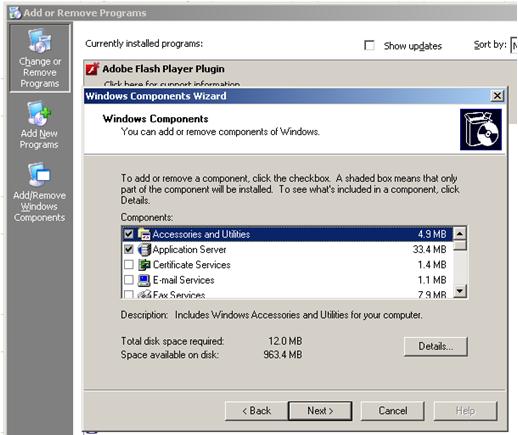518x435 pixels.
Task: Click the Adobe Flash Player Plugin icon
Action: (92, 69)
